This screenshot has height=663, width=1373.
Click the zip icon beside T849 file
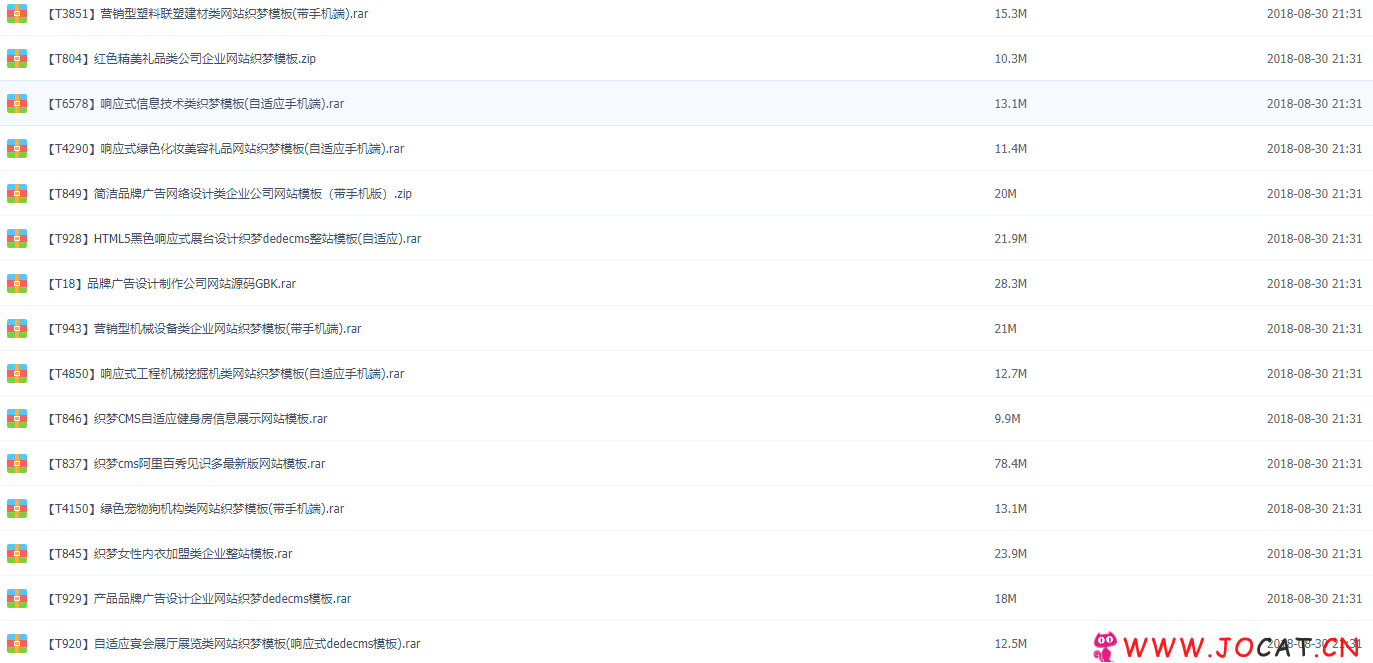(17, 194)
